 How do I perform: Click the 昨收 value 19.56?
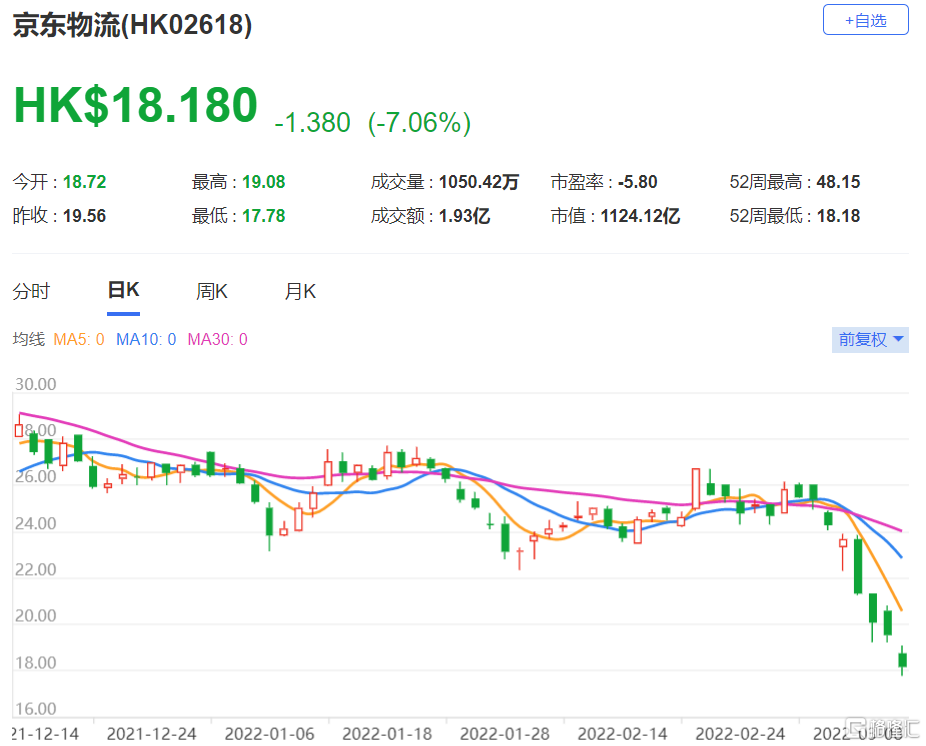84,216
